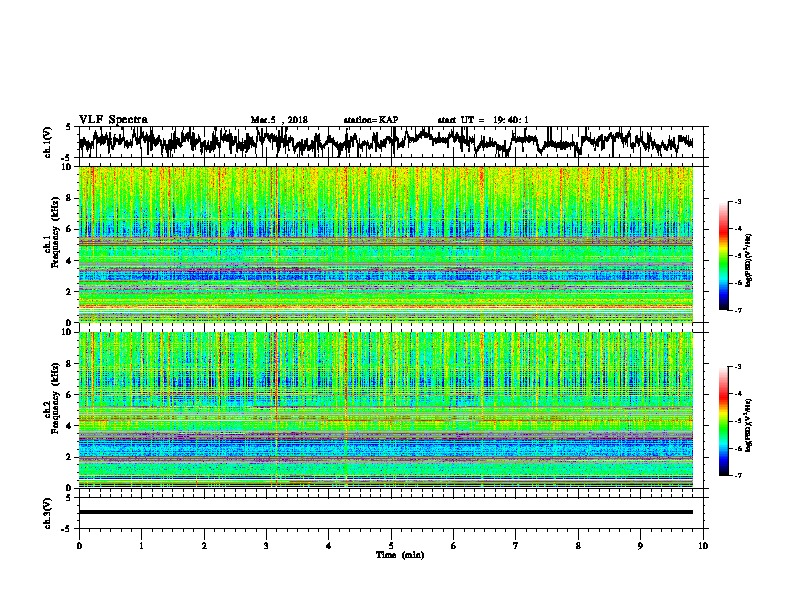Select the ch.2 colorbar log(PSD) label
Screen dimensions: 792x612
pyautogui.click(x=749, y=425)
